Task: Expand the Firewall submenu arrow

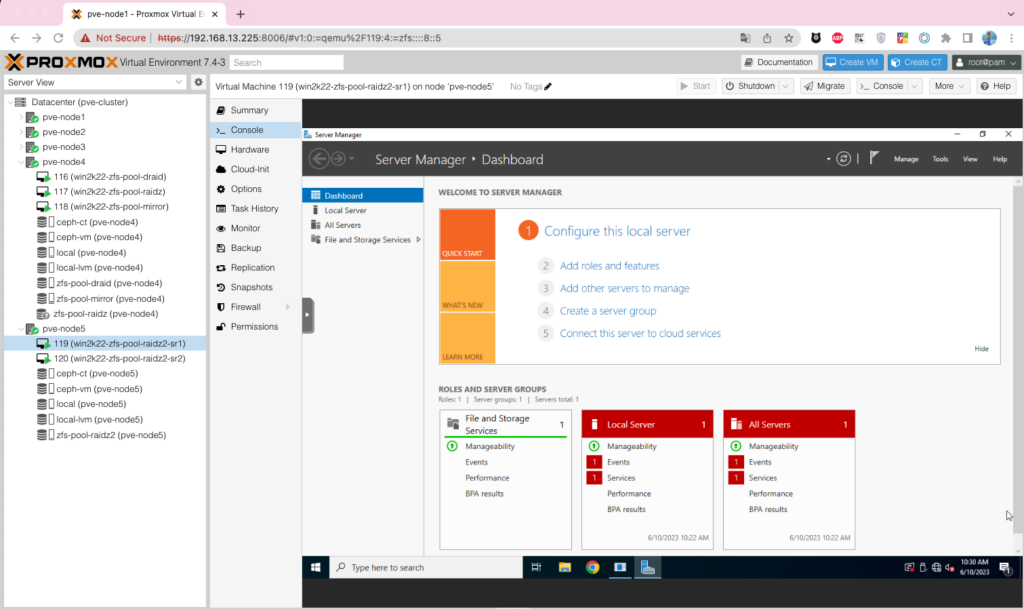Action: 287,307
